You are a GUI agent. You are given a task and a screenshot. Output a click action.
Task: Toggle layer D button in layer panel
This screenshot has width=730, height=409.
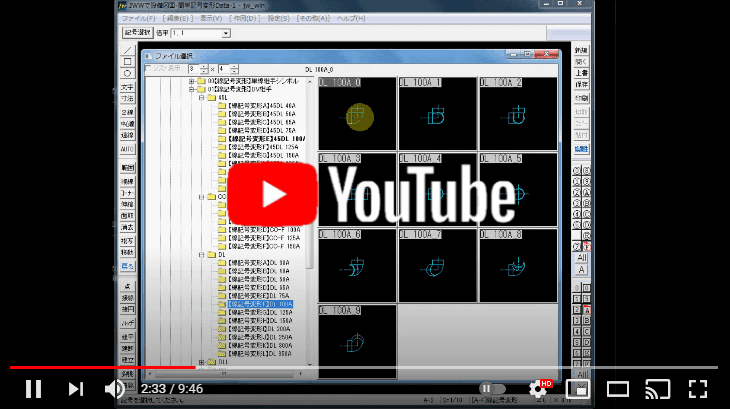587,342
